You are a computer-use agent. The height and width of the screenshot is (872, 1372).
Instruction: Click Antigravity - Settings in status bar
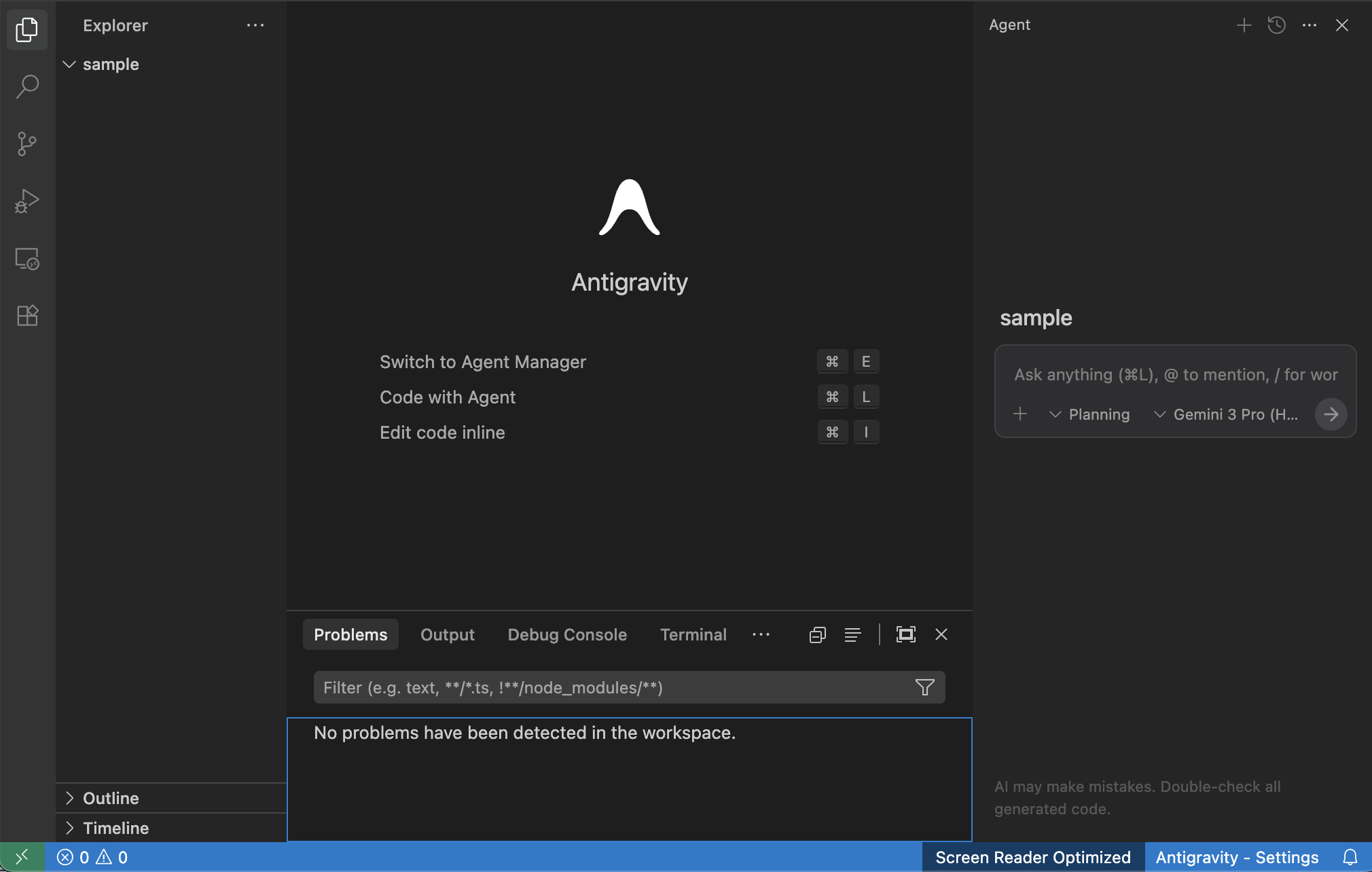pos(1237,857)
